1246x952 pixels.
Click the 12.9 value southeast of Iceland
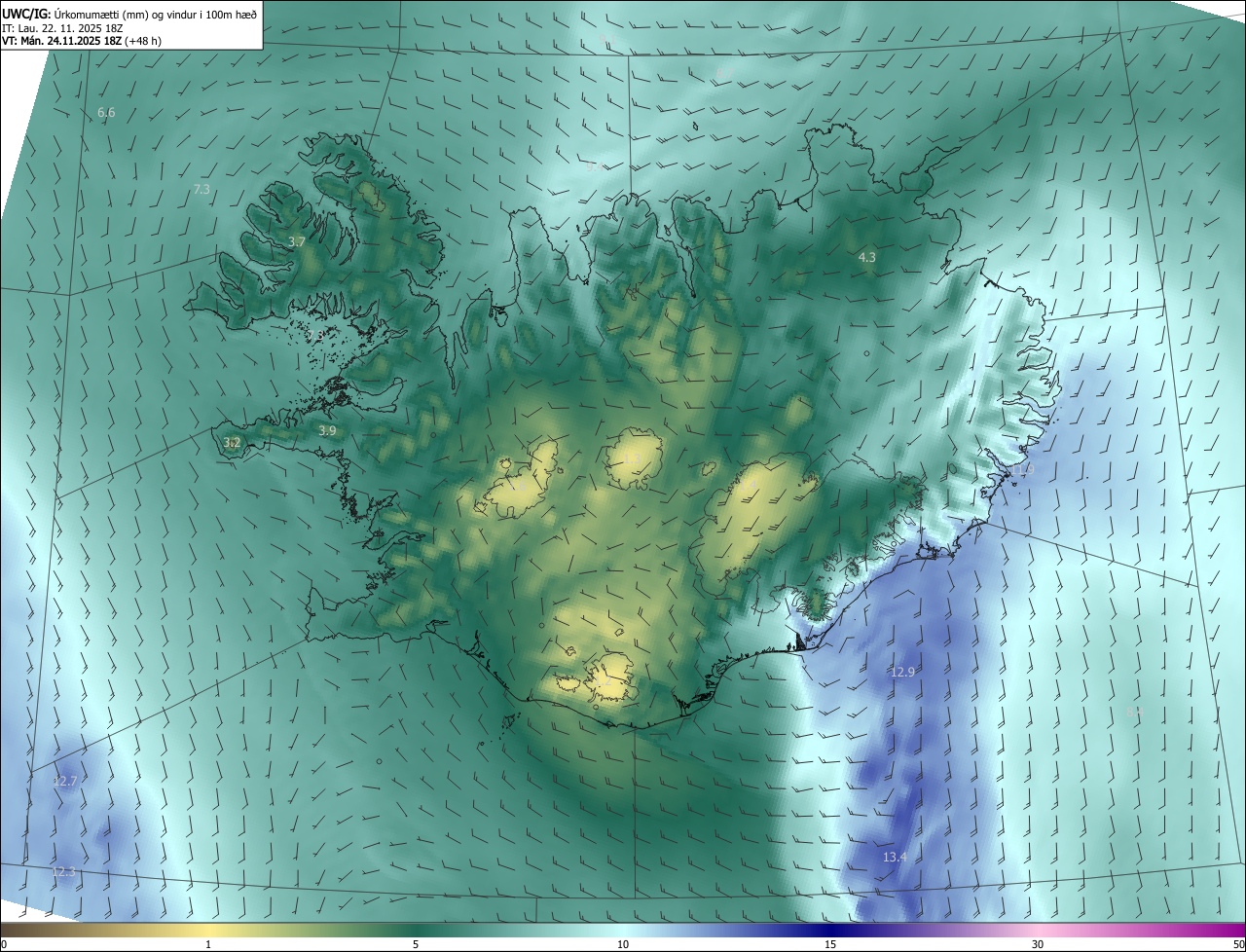pyautogui.click(x=902, y=673)
